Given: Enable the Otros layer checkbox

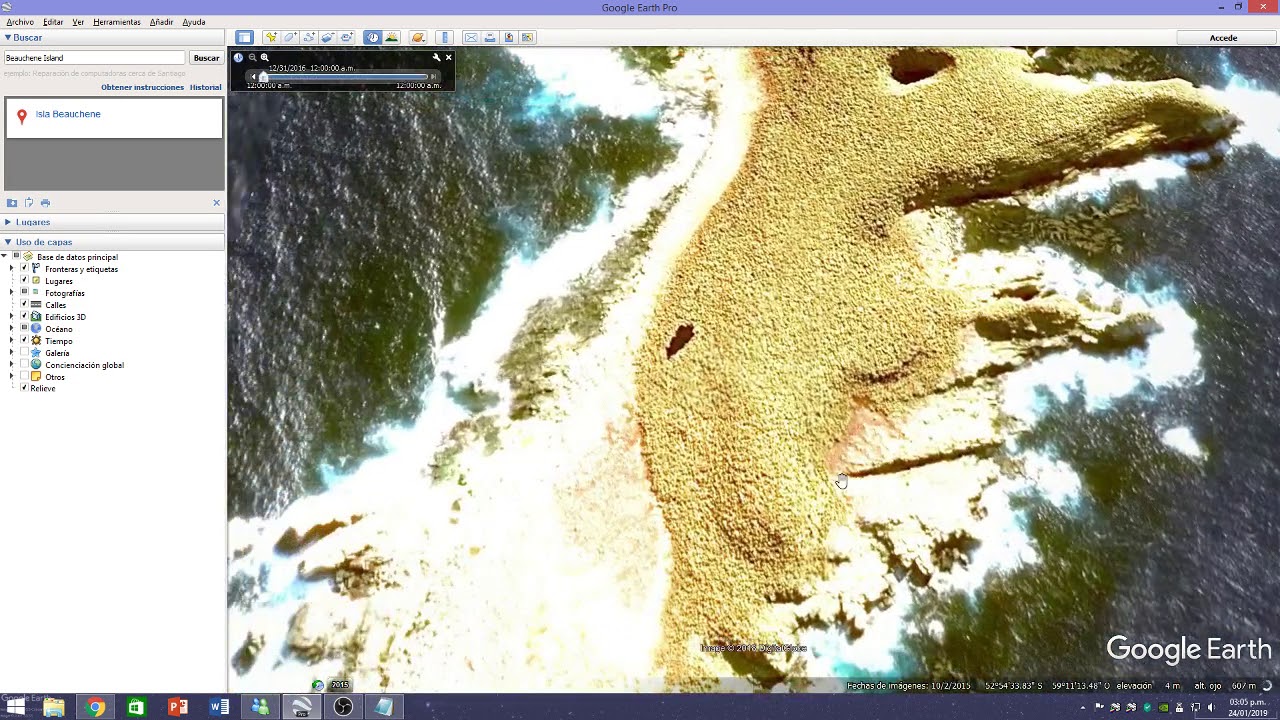Looking at the screenshot, I should click(x=24, y=376).
